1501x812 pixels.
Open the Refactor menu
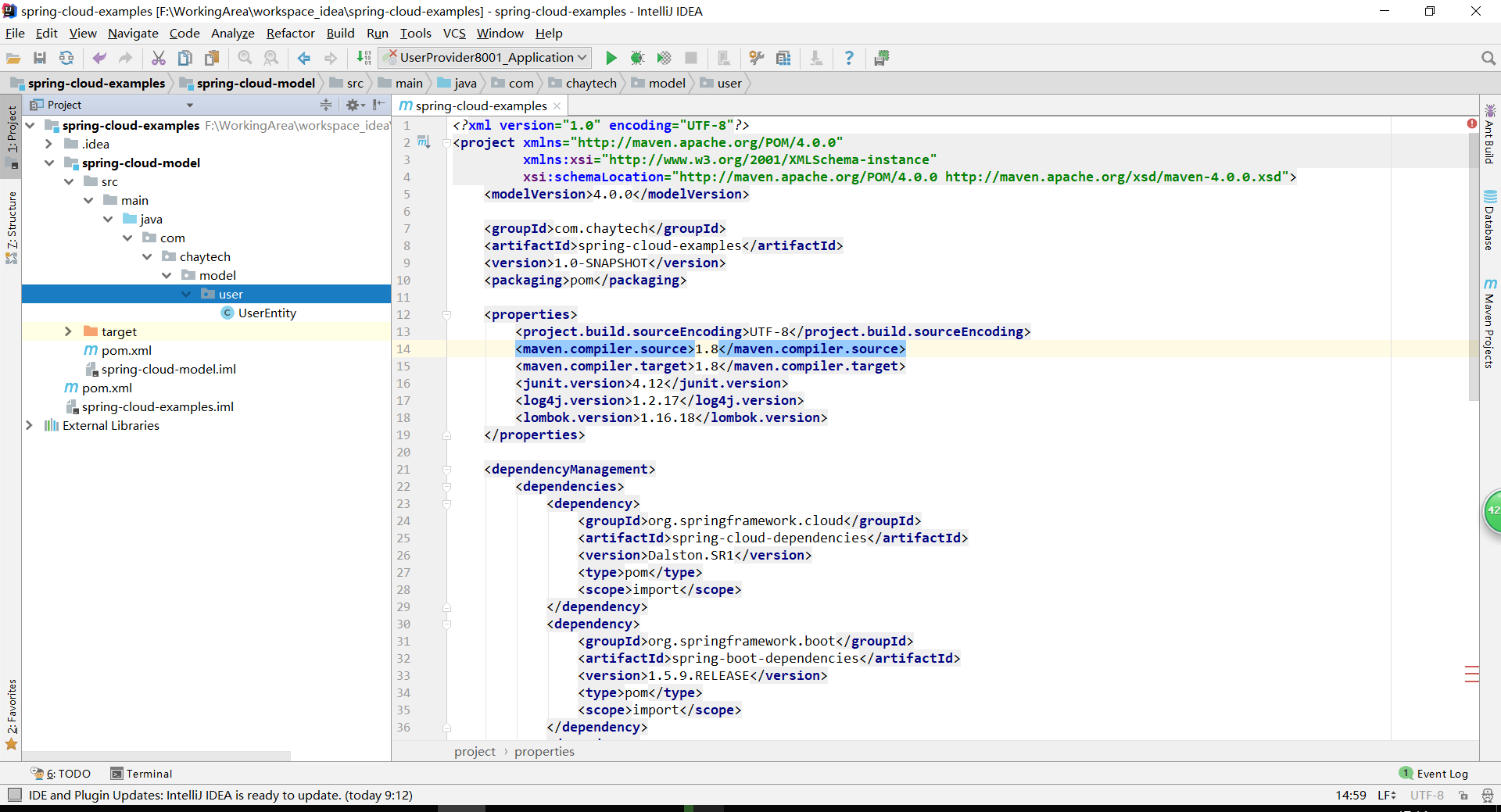(290, 33)
